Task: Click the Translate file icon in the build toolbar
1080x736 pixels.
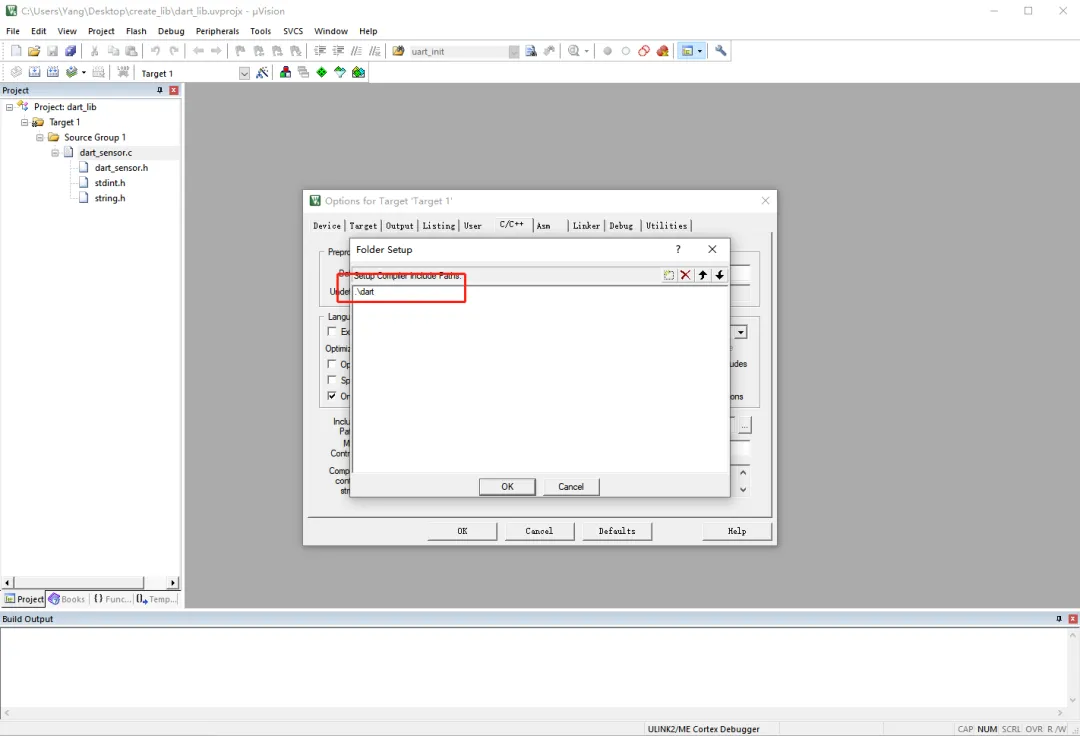Action: click(x=16, y=72)
